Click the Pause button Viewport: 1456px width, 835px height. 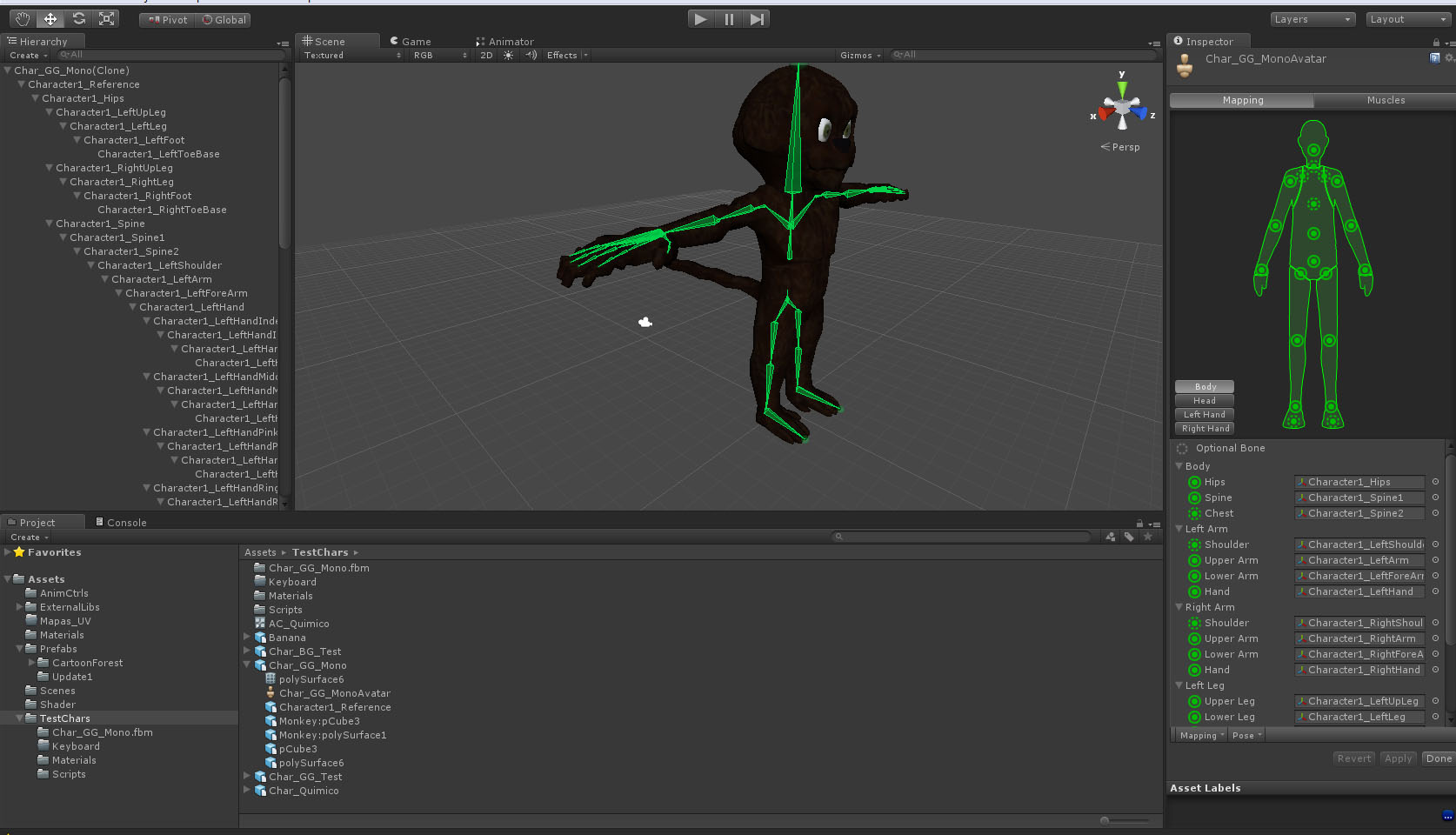click(x=729, y=19)
